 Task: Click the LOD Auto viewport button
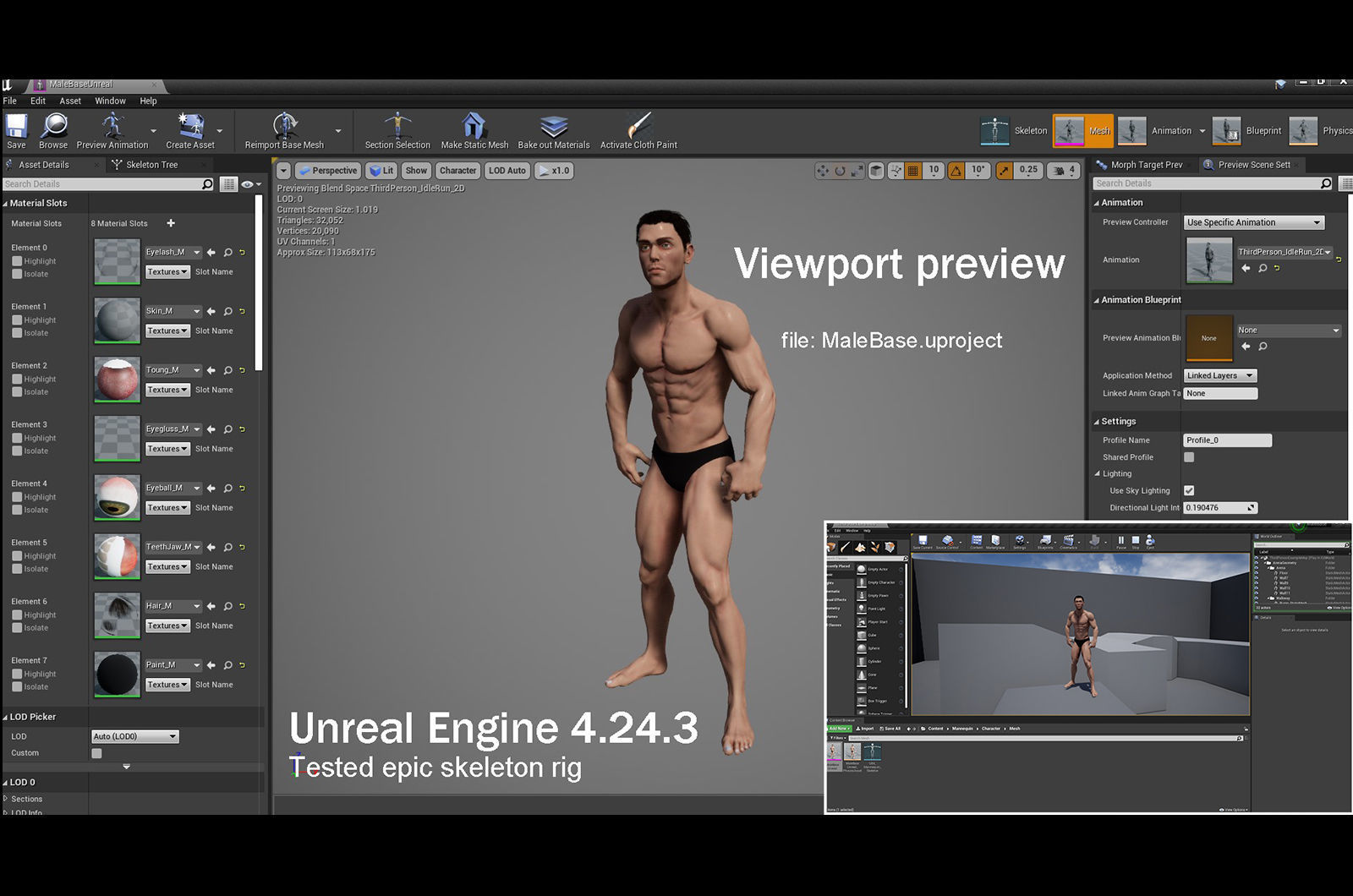coord(507,171)
